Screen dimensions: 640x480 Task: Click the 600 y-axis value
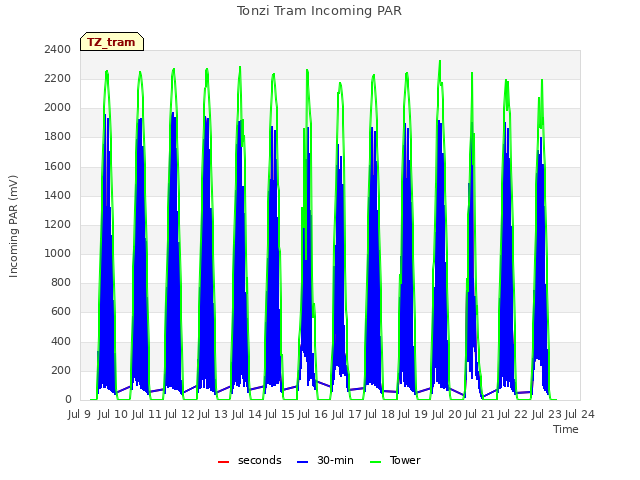61,312
